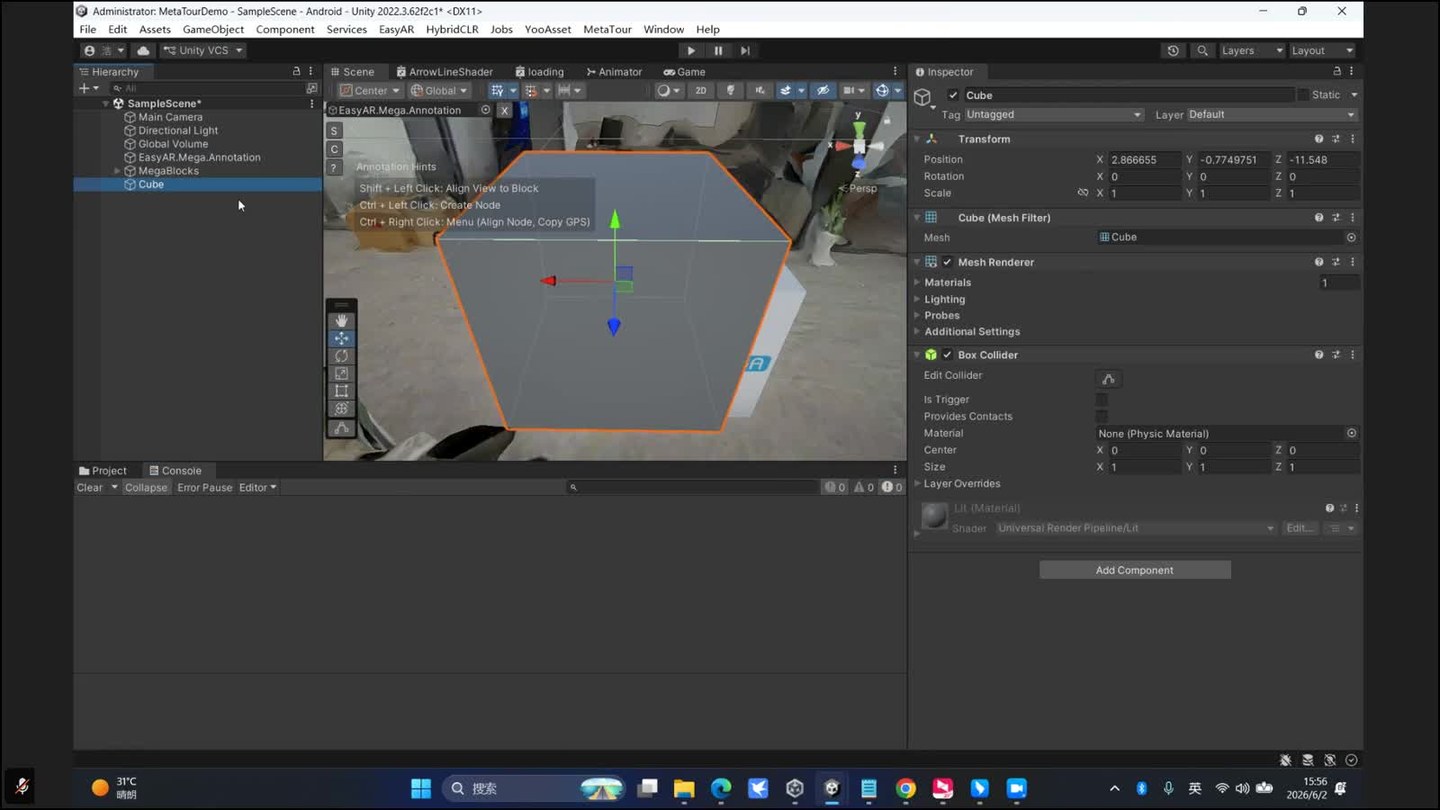The height and width of the screenshot is (810, 1440).
Task: Enable the Is Trigger checkbox
Action: pyautogui.click(x=1102, y=399)
